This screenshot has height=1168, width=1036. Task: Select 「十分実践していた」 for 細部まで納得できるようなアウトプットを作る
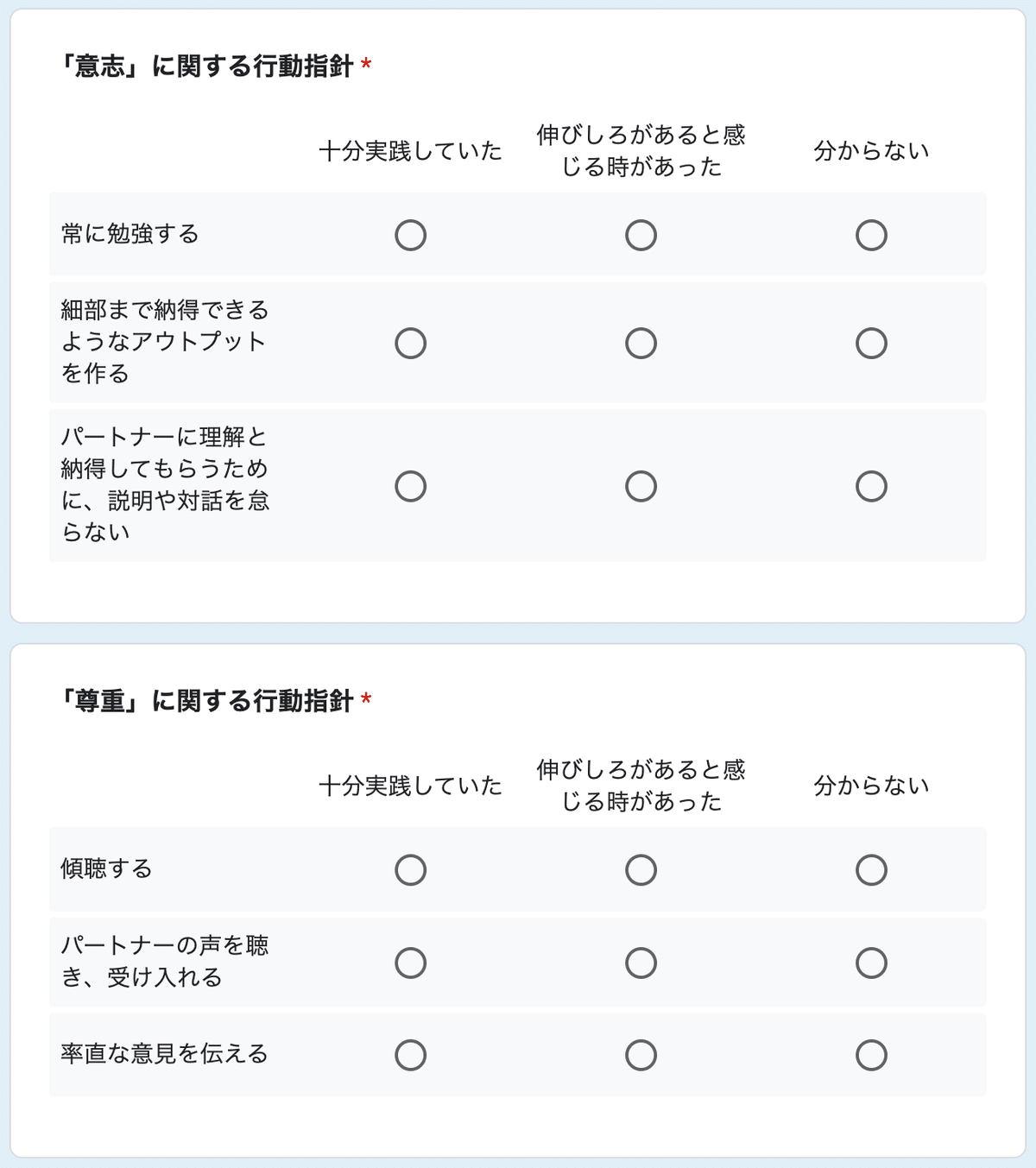click(411, 343)
